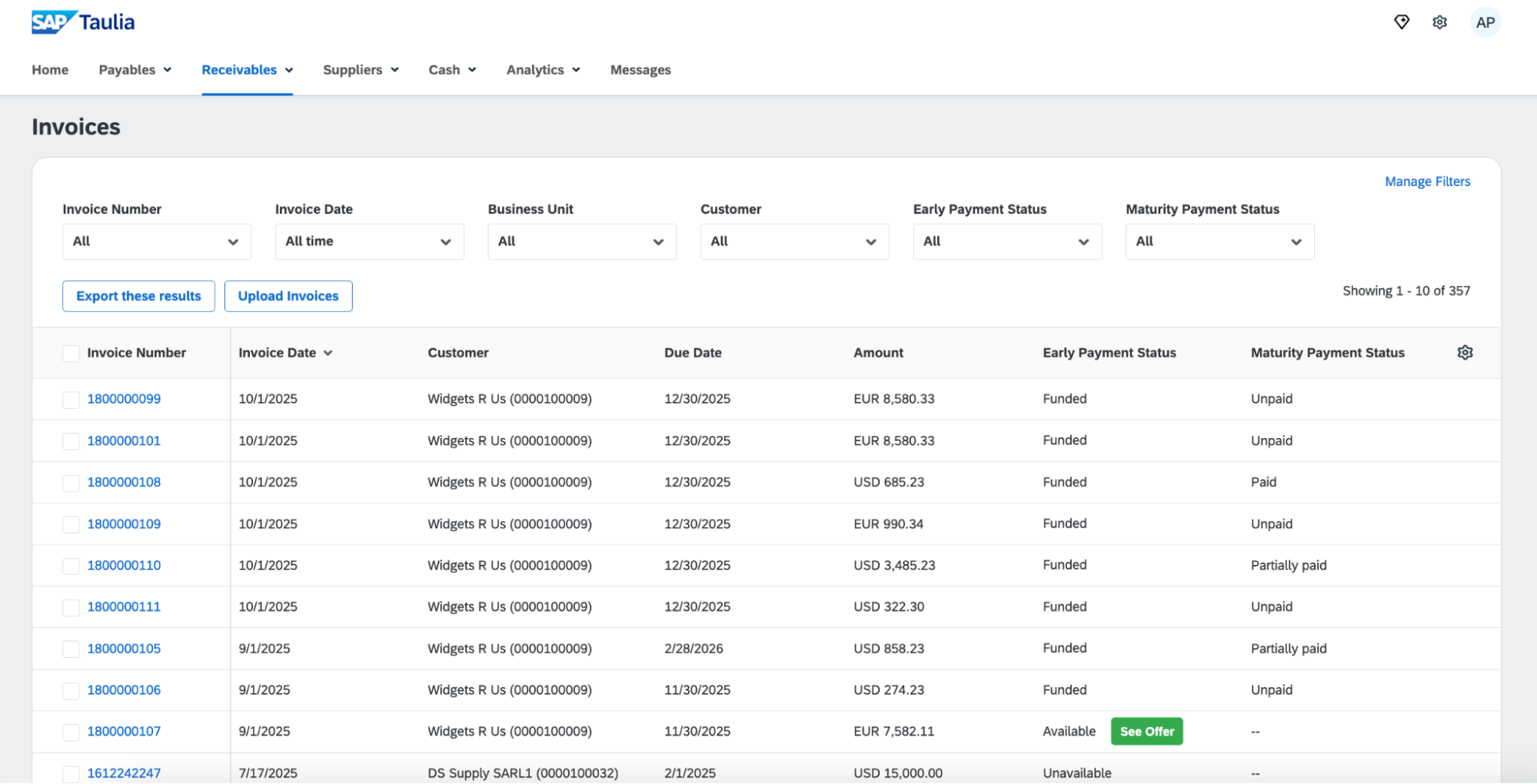
Task: Click the Maturity Payment Status column header
Action: 1327,353
